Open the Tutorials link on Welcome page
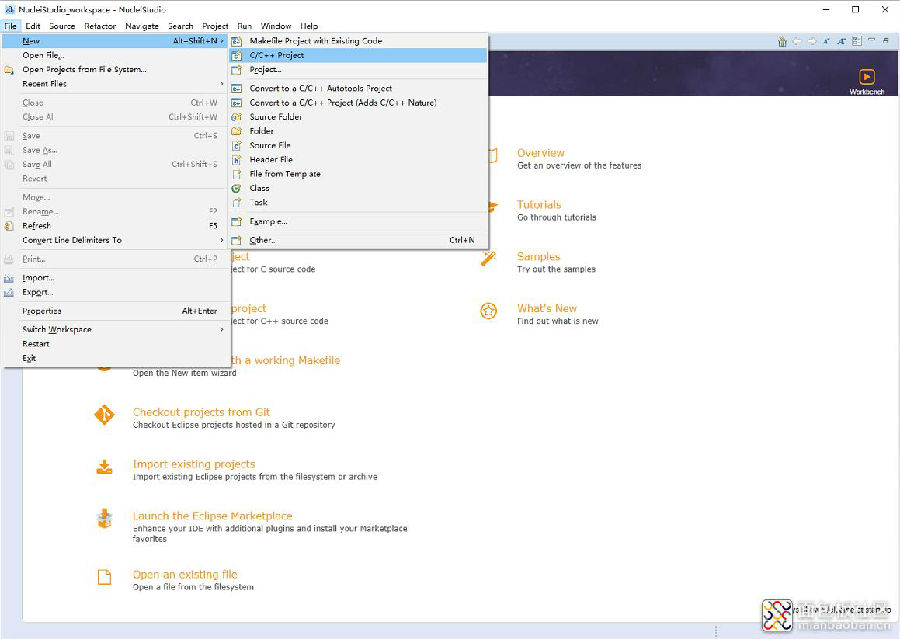 coord(539,205)
